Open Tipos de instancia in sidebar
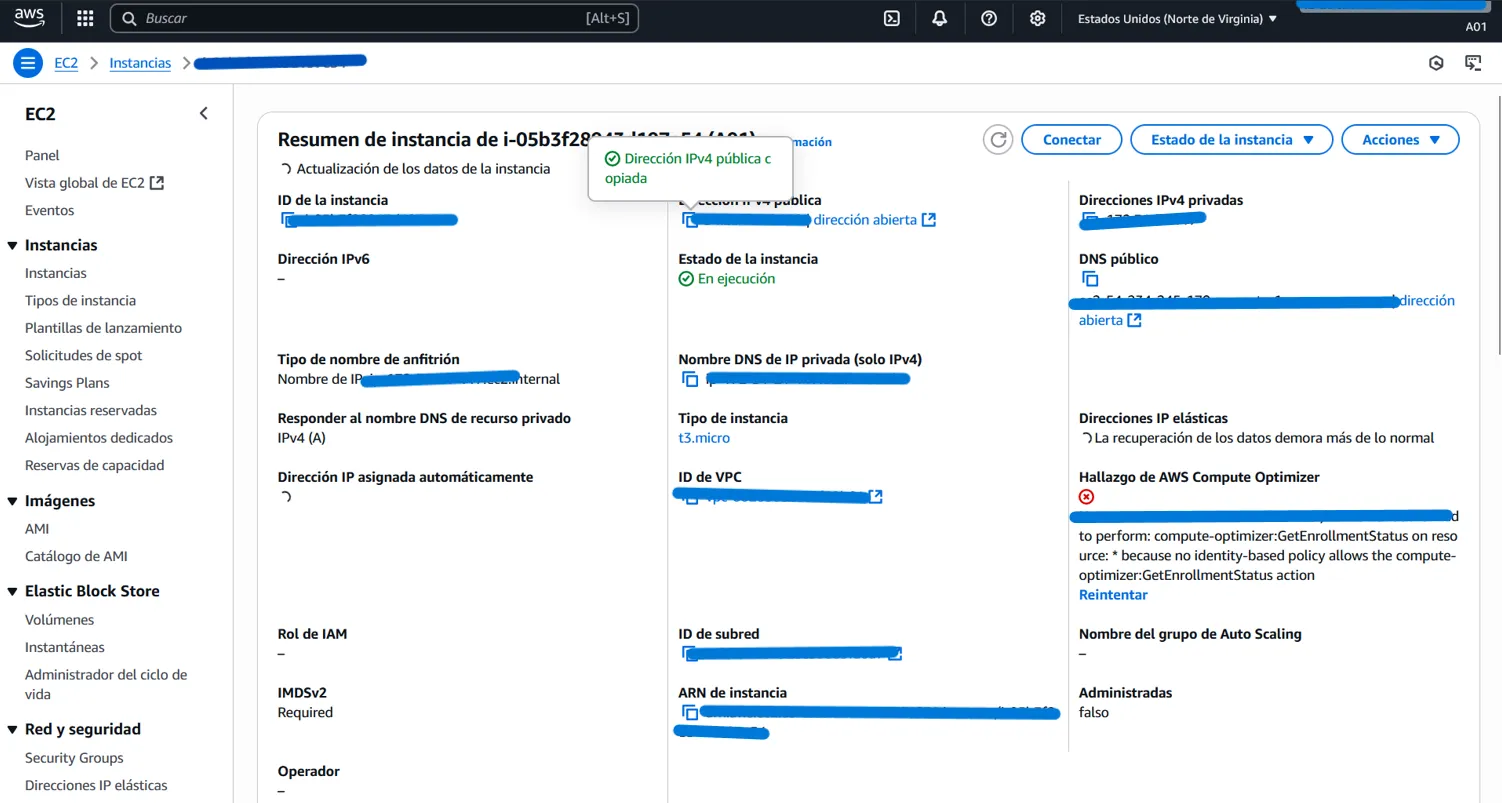This screenshot has width=1502, height=803. pos(80,300)
